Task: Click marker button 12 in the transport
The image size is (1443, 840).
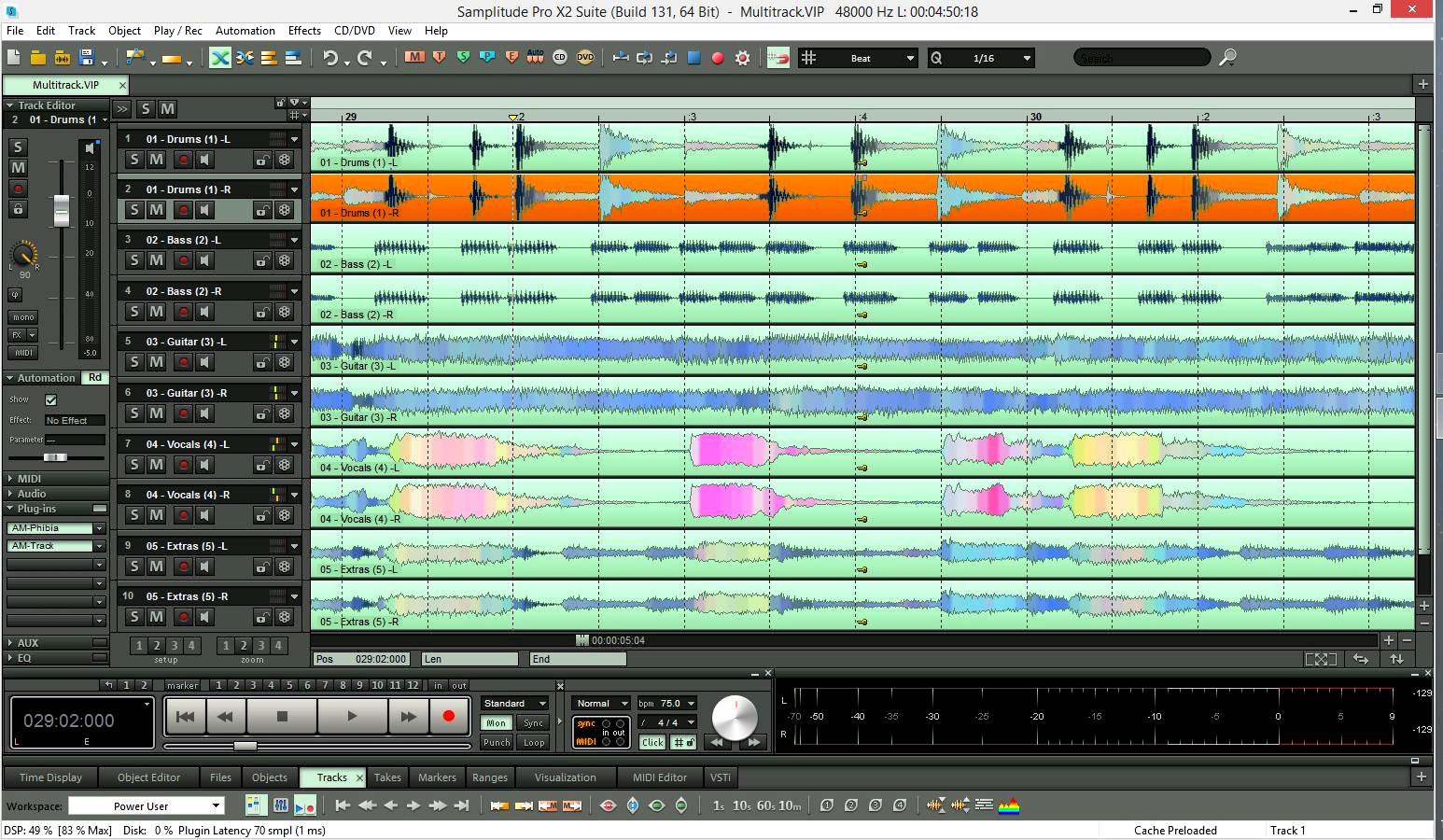Action: tap(413, 685)
